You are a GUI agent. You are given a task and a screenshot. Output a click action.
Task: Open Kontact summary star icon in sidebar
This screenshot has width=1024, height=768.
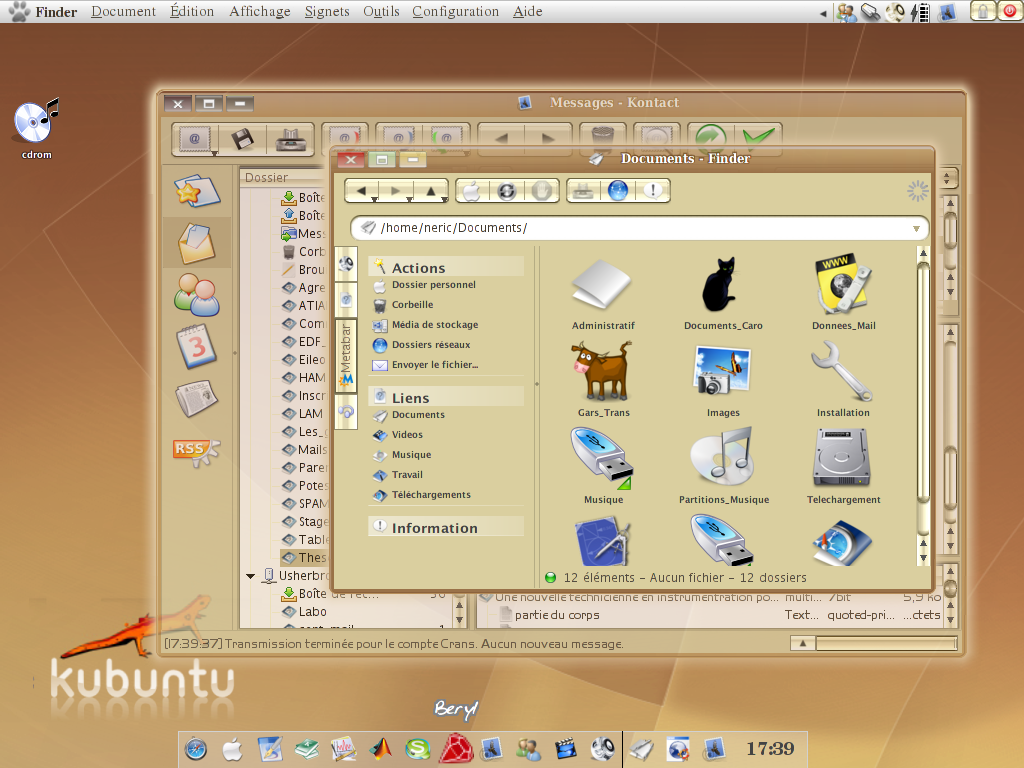pyautogui.click(x=197, y=191)
